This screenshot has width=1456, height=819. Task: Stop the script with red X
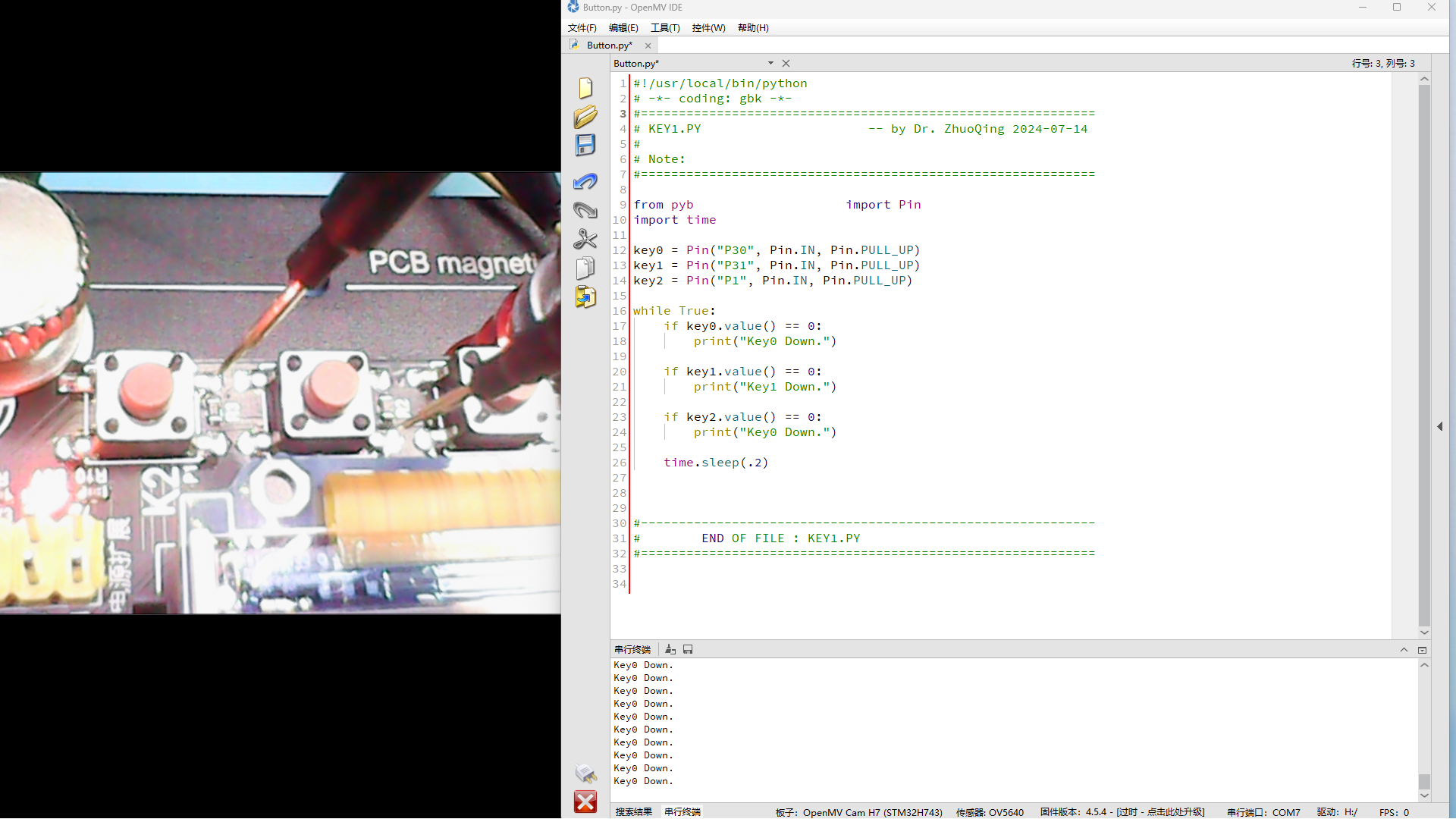[585, 802]
